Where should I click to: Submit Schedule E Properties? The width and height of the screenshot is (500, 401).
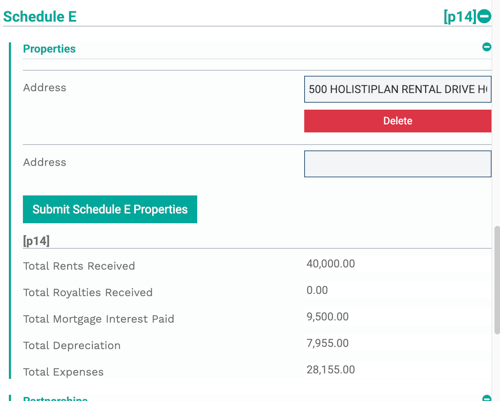coord(110,209)
